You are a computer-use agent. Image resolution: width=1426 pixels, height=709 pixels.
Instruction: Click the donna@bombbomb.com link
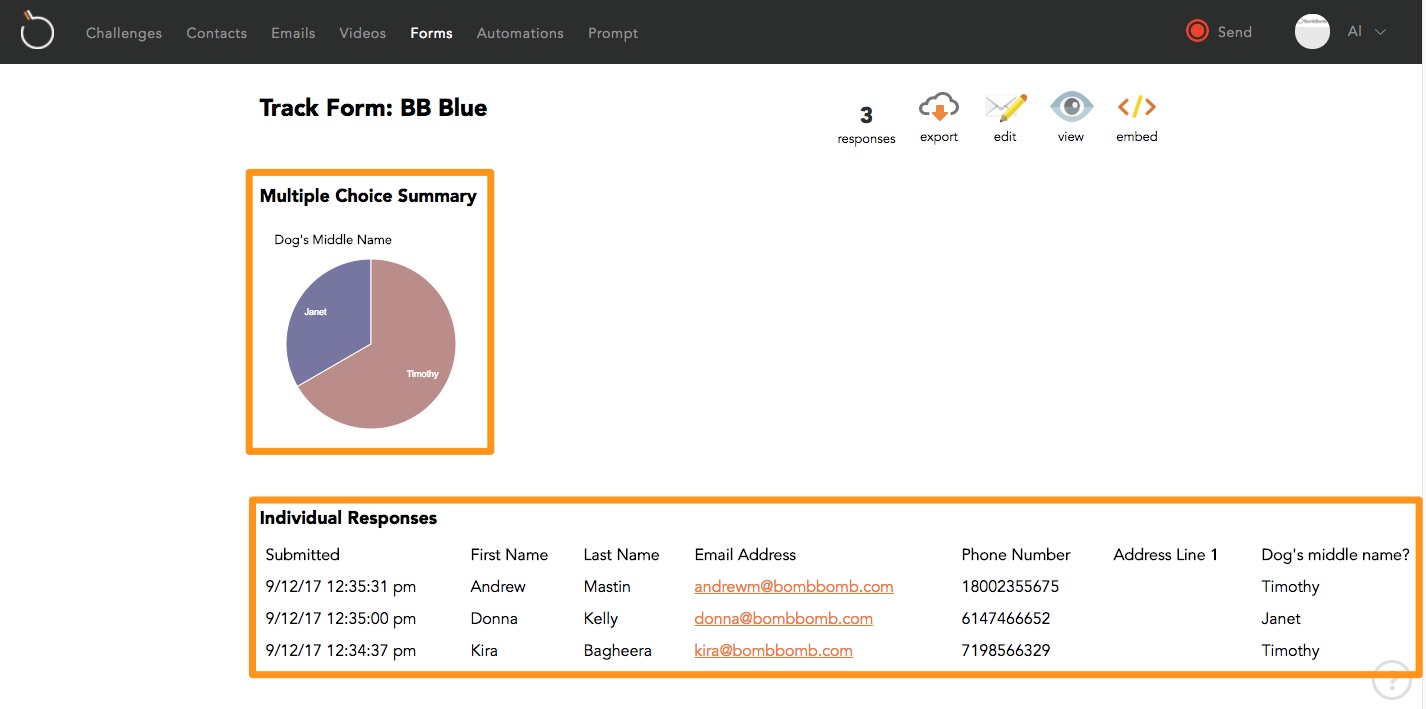[783, 619]
